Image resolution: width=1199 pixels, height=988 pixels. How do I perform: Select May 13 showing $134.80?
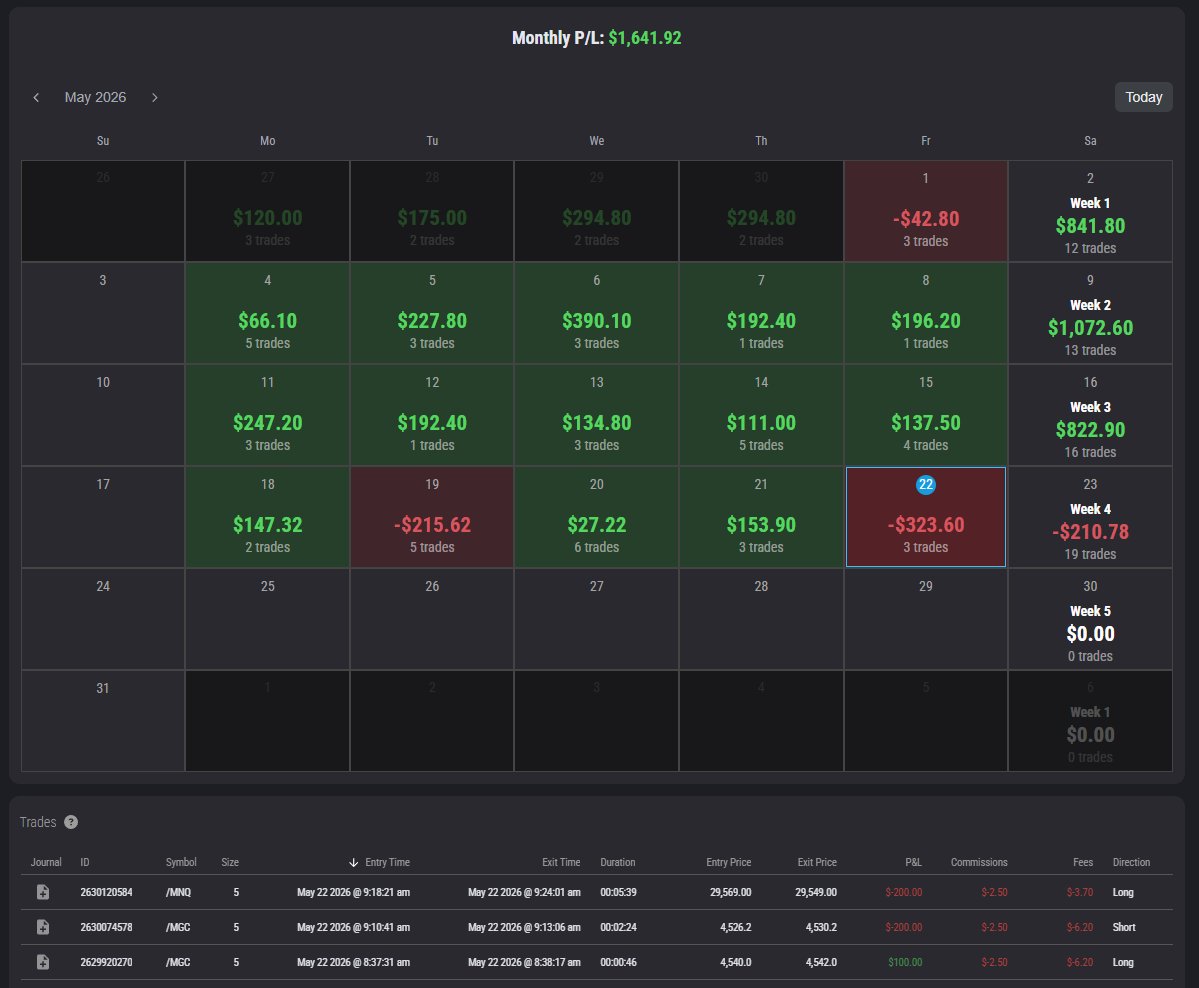596,415
